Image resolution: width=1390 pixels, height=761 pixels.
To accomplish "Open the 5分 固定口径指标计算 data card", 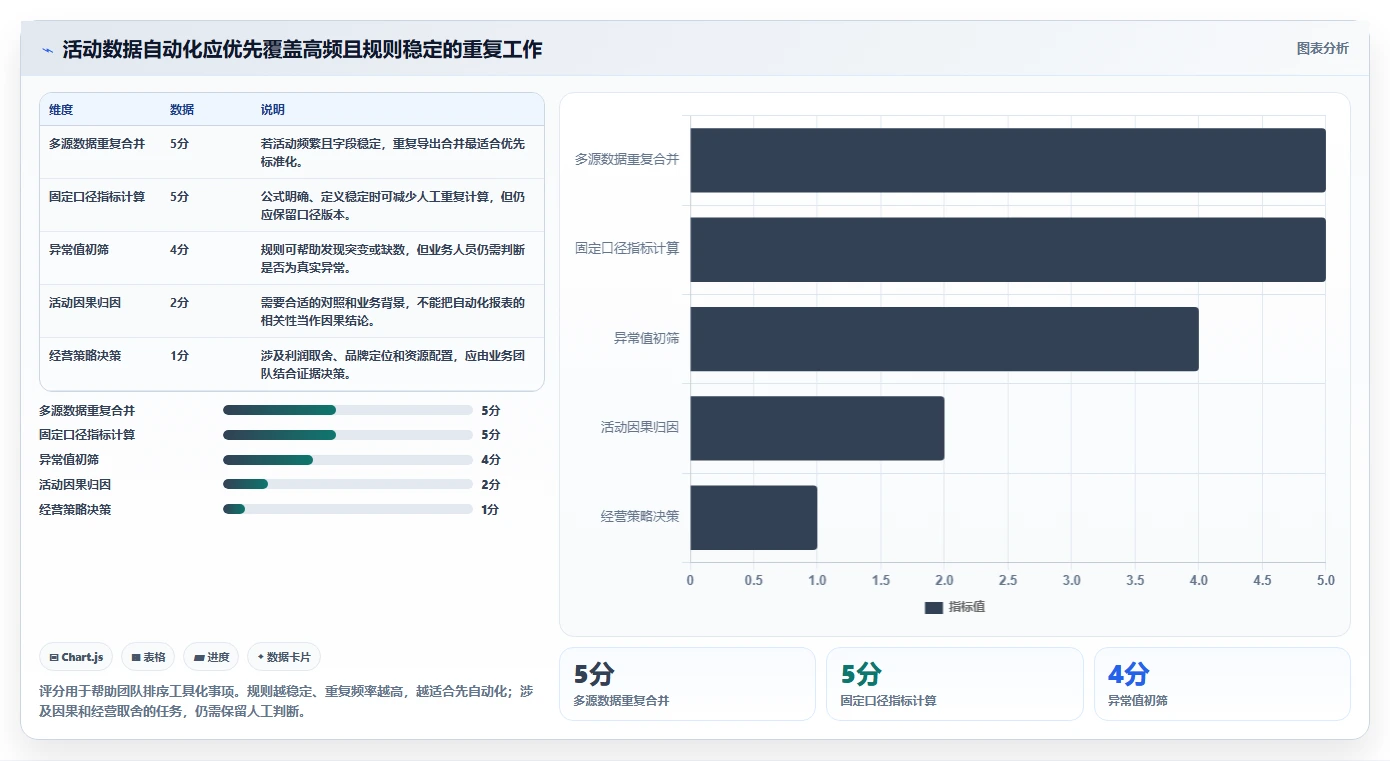I will click(955, 684).
